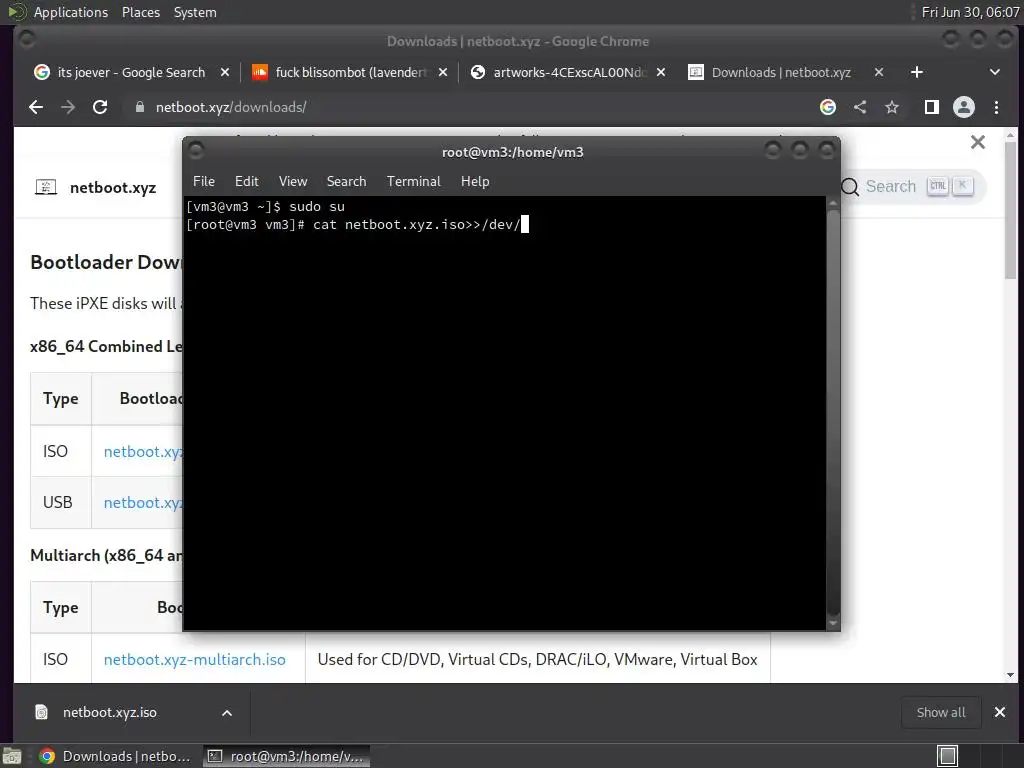Click 'Used for CD/DVD, Virtual CDs' description text
The image size is (1024, 768).
click(537, 660)
